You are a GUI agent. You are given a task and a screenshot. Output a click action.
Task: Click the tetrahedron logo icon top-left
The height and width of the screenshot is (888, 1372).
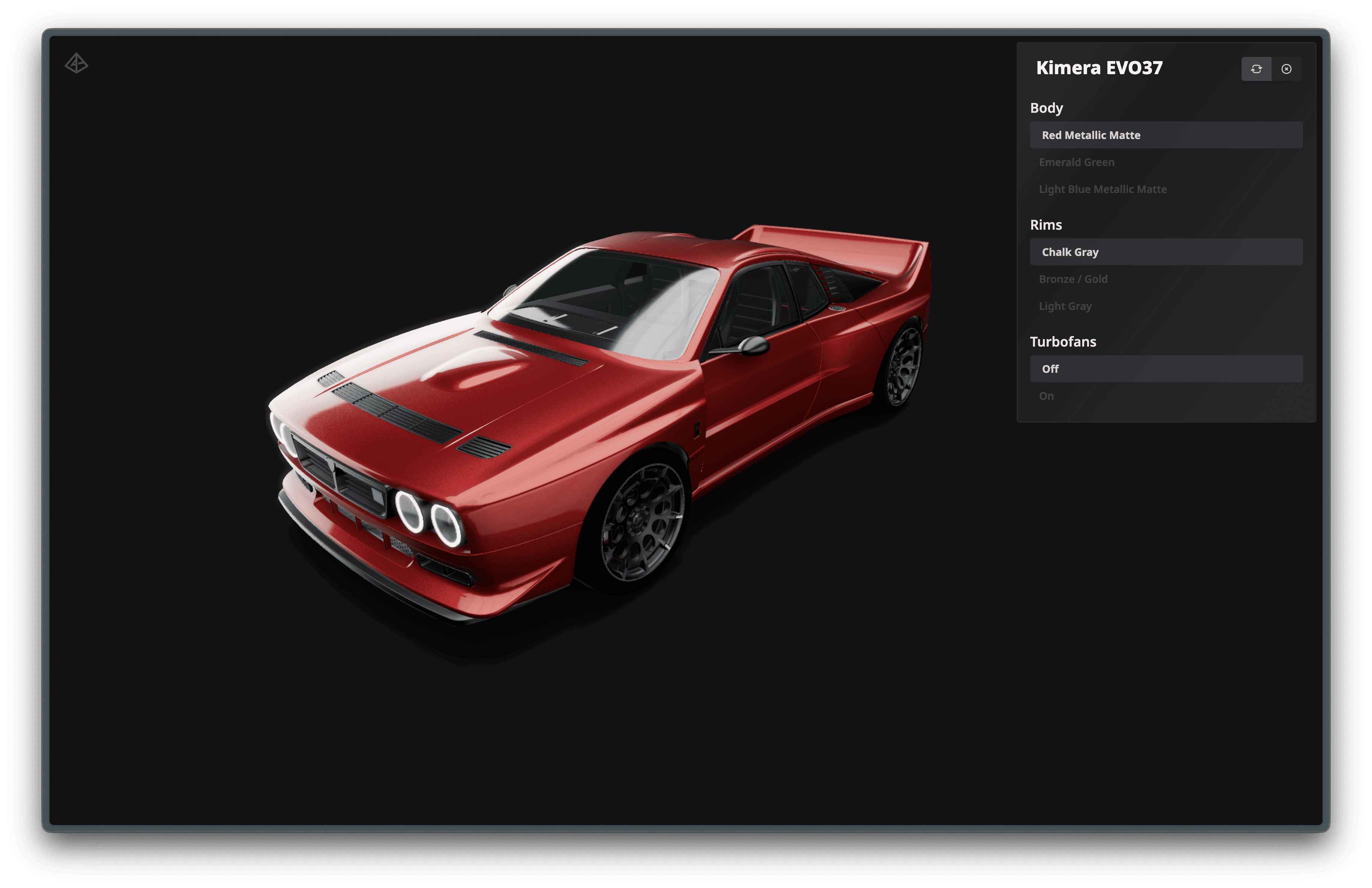pos(76,63)
